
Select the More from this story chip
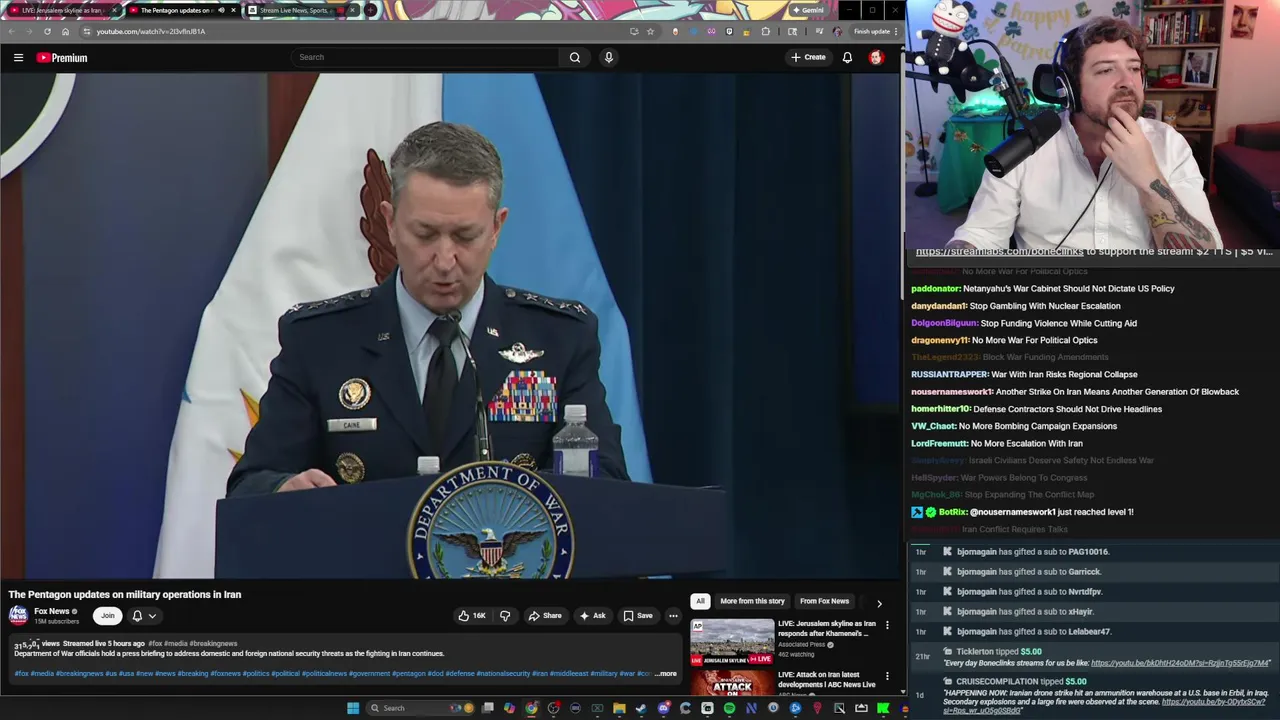coord(752,601)
